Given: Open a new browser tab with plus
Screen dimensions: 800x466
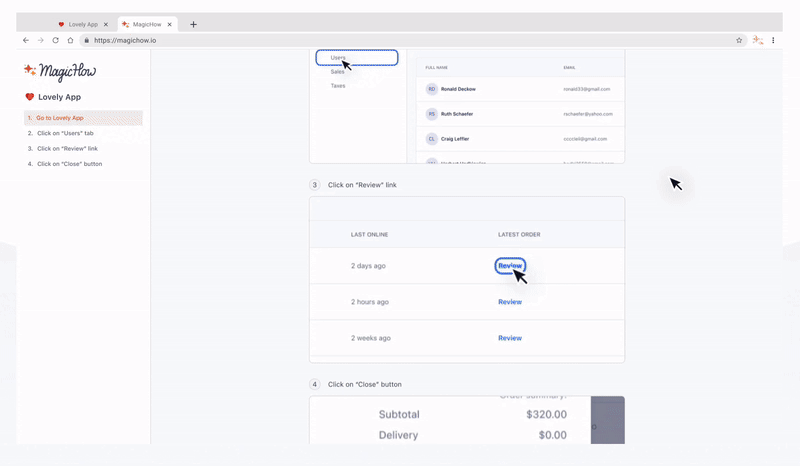Looking at the screenshot, I should tap(193, 24).
